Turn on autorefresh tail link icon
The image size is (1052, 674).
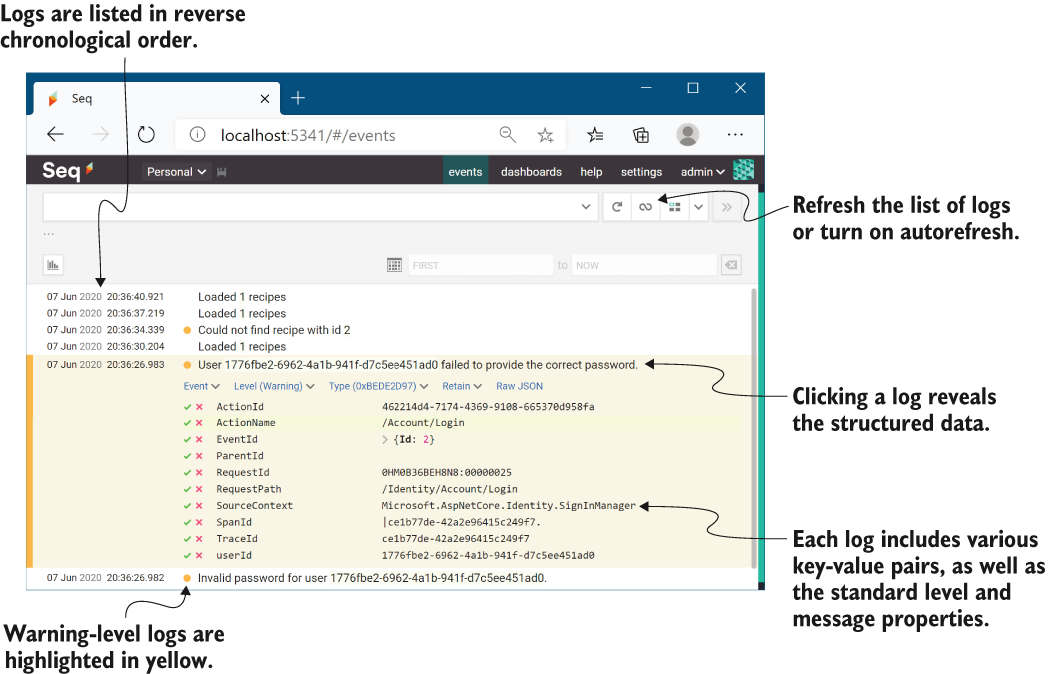(x=645, y=207)
